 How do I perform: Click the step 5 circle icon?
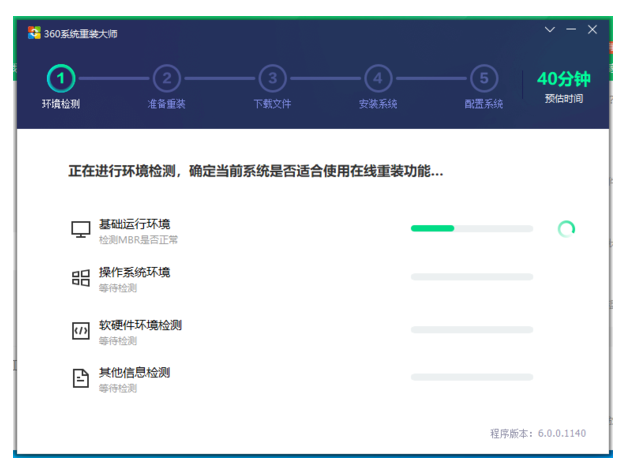tap(484, 77)
